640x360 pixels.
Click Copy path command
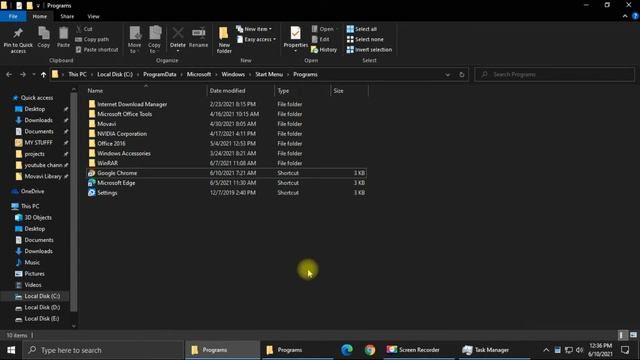[x=92, y=39]
